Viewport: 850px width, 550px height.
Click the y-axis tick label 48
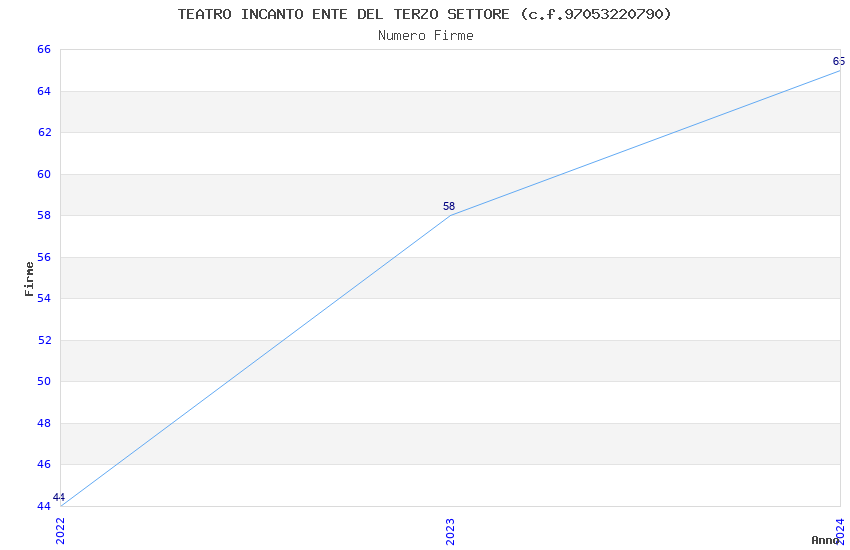click(x=44, y=423)
